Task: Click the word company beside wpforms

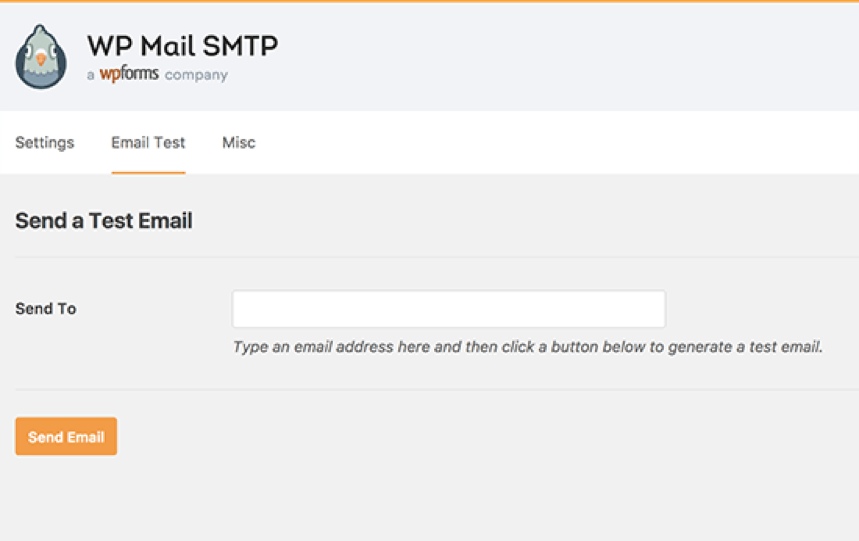Action: 196,75
